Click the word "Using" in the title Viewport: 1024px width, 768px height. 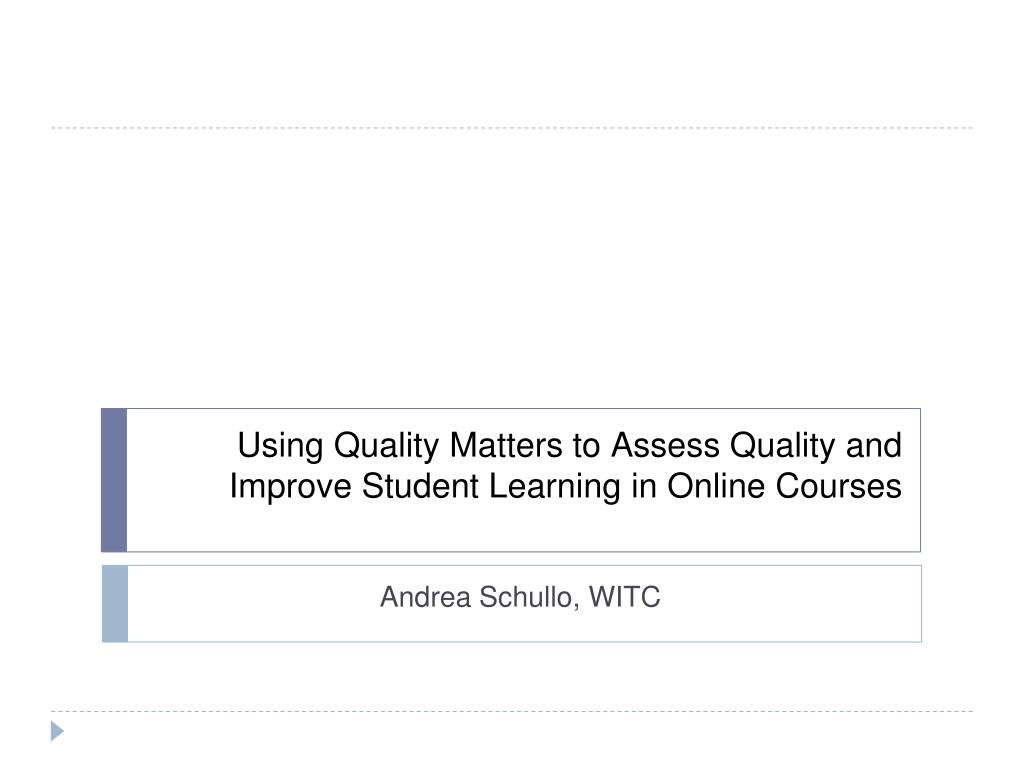pos(280,447)
